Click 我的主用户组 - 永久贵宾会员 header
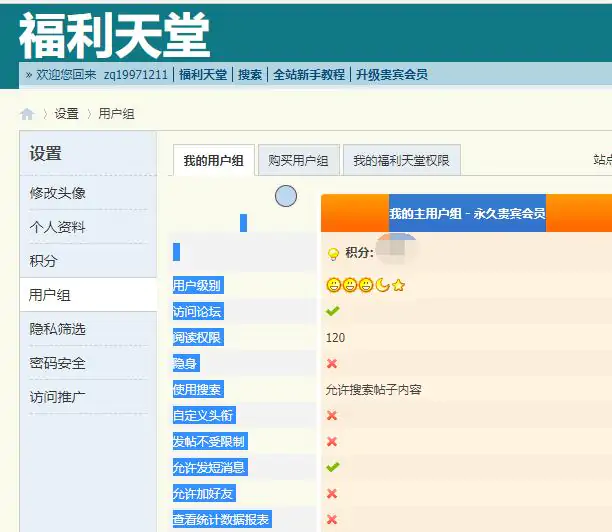 tap(467, 213)
